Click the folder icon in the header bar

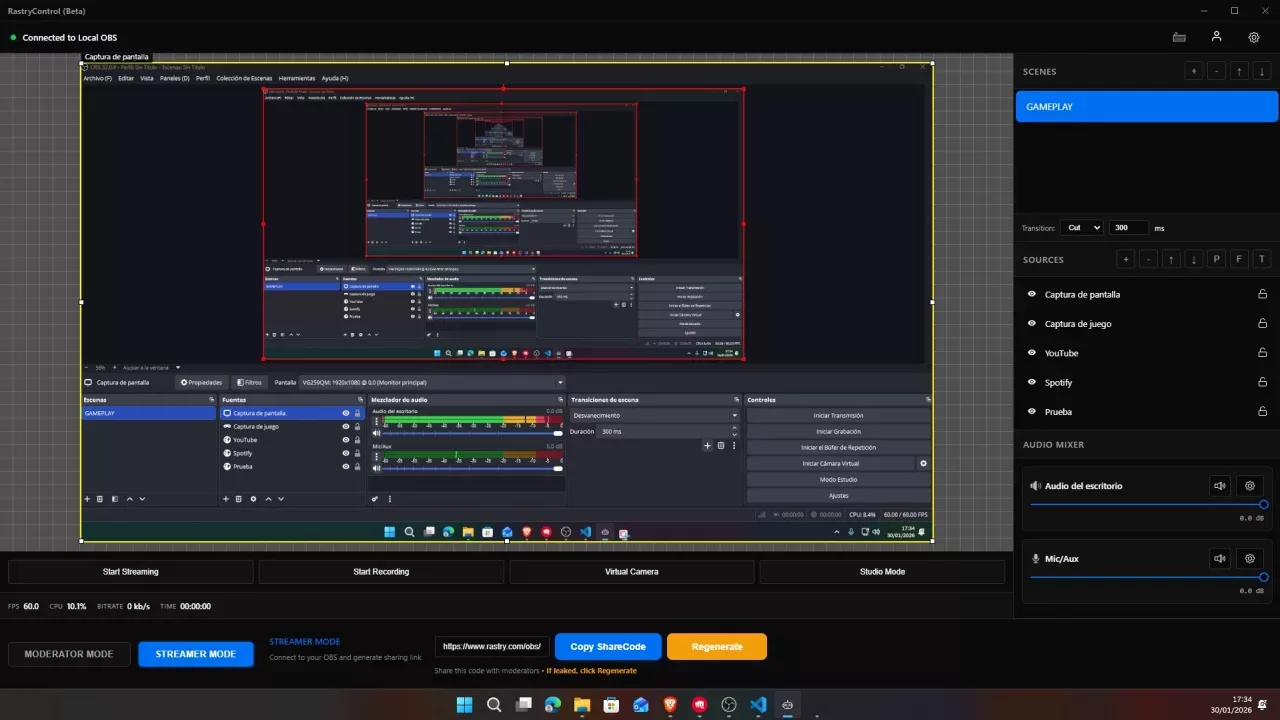pyautogui.click(x=1180, y=37)
